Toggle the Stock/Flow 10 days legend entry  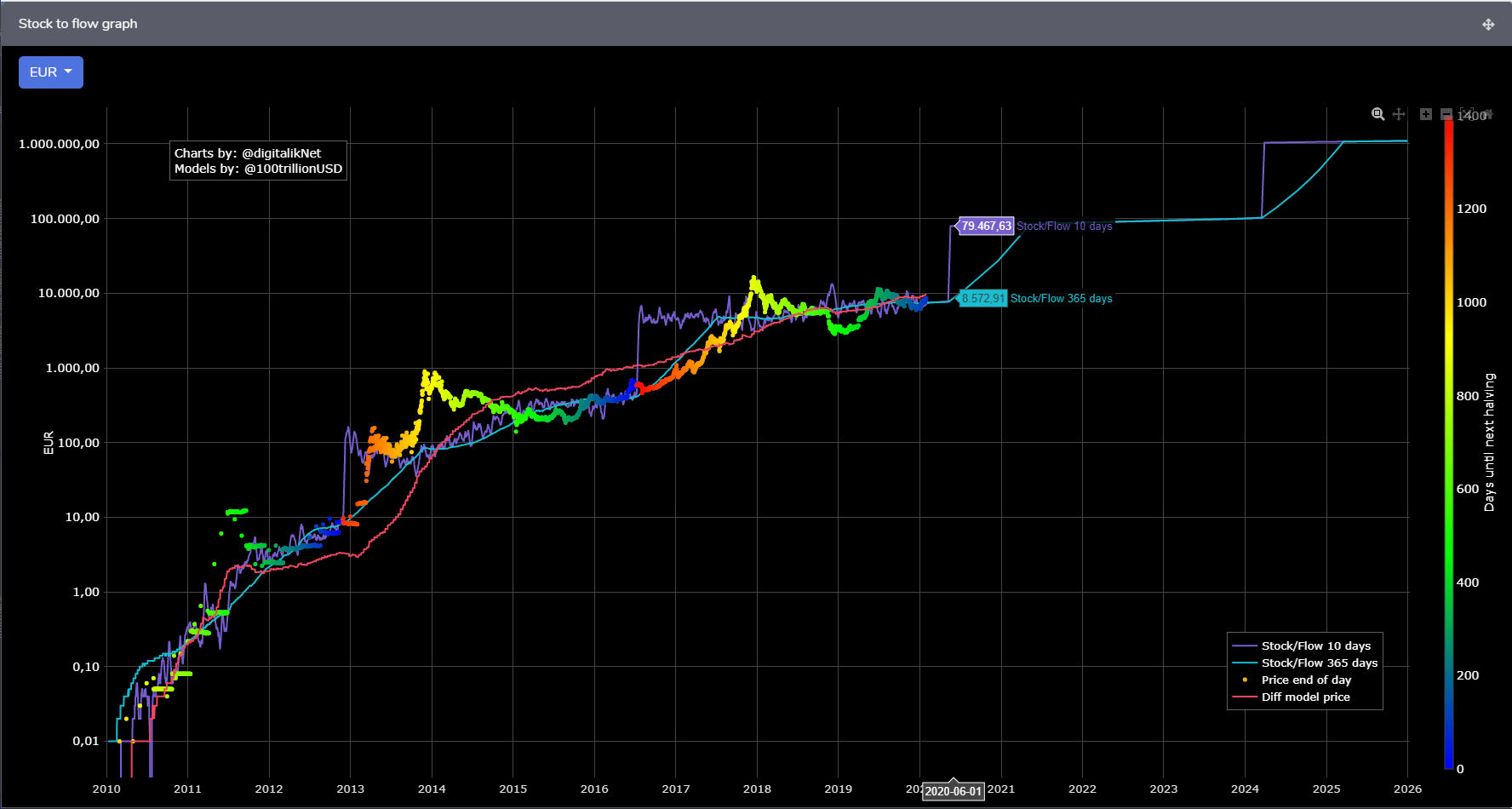(x=1304, y=645)
